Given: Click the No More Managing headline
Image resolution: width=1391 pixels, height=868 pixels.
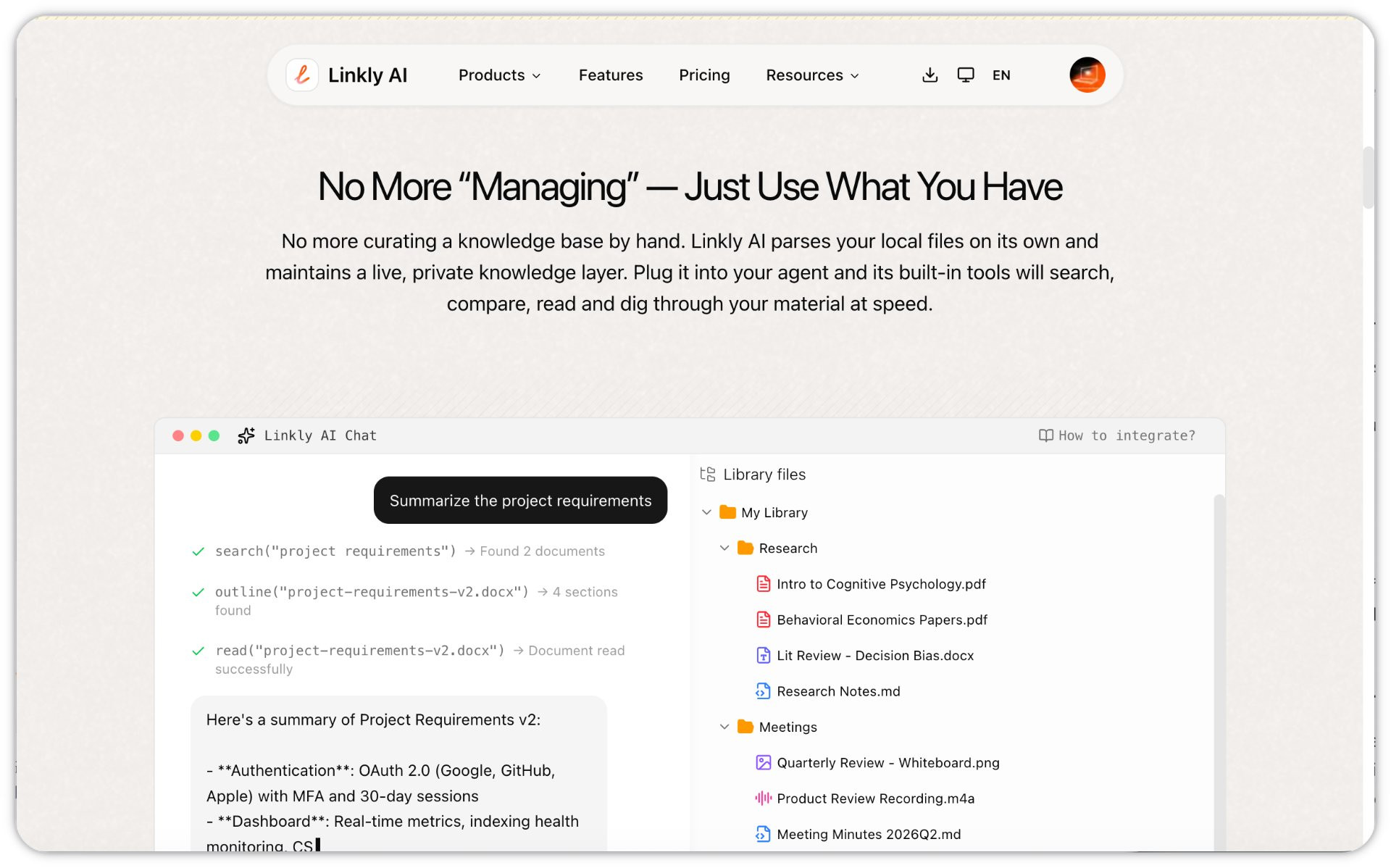Looking at the screenshot, I should tap(690, 187).
